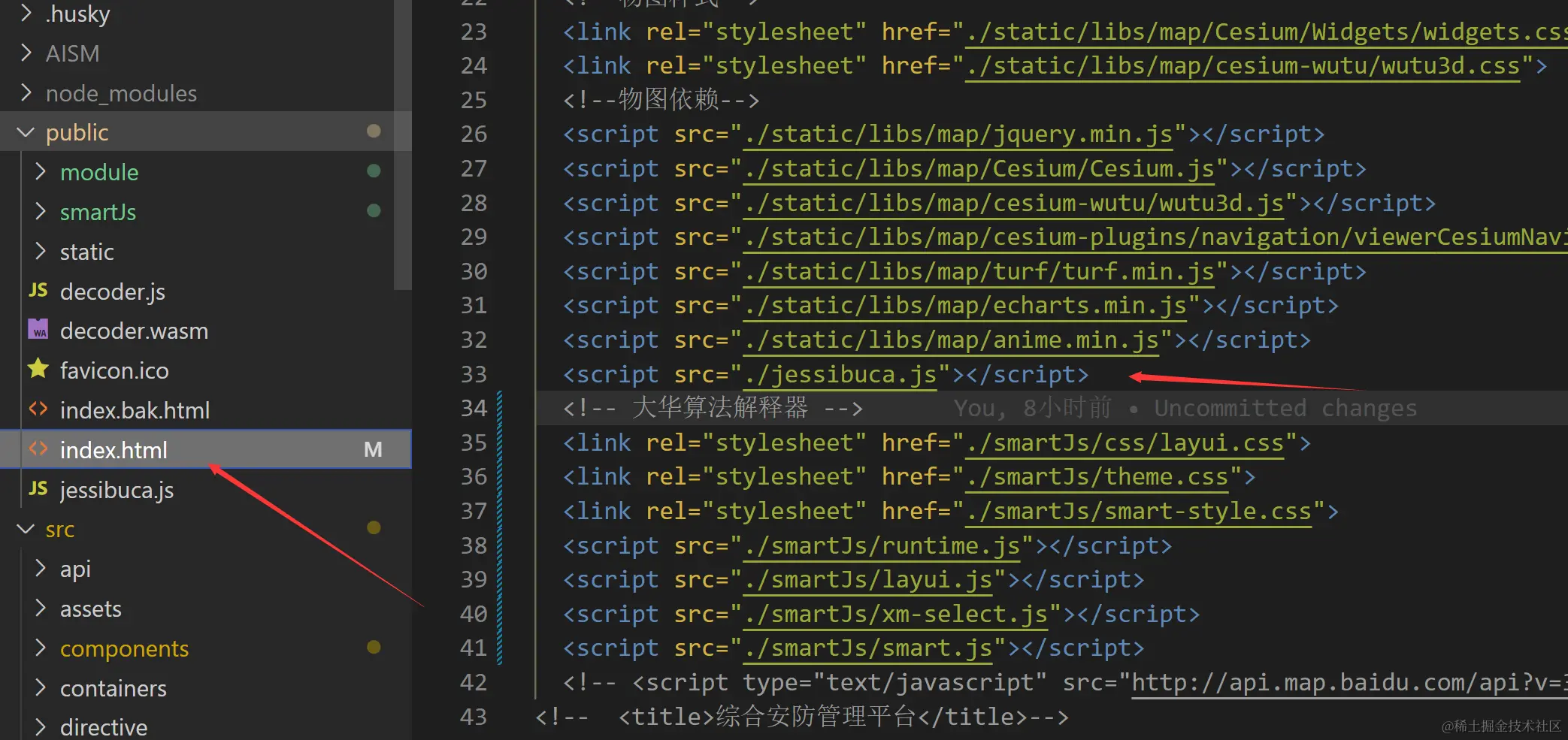Expand the smartJs folder chevron
Image resolution: width=1568 pixels, height=740 pixels.
tap(41, 212)
